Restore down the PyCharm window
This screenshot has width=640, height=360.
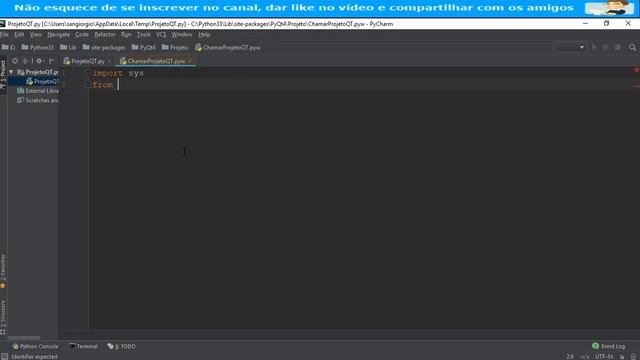tap(607, 24)
